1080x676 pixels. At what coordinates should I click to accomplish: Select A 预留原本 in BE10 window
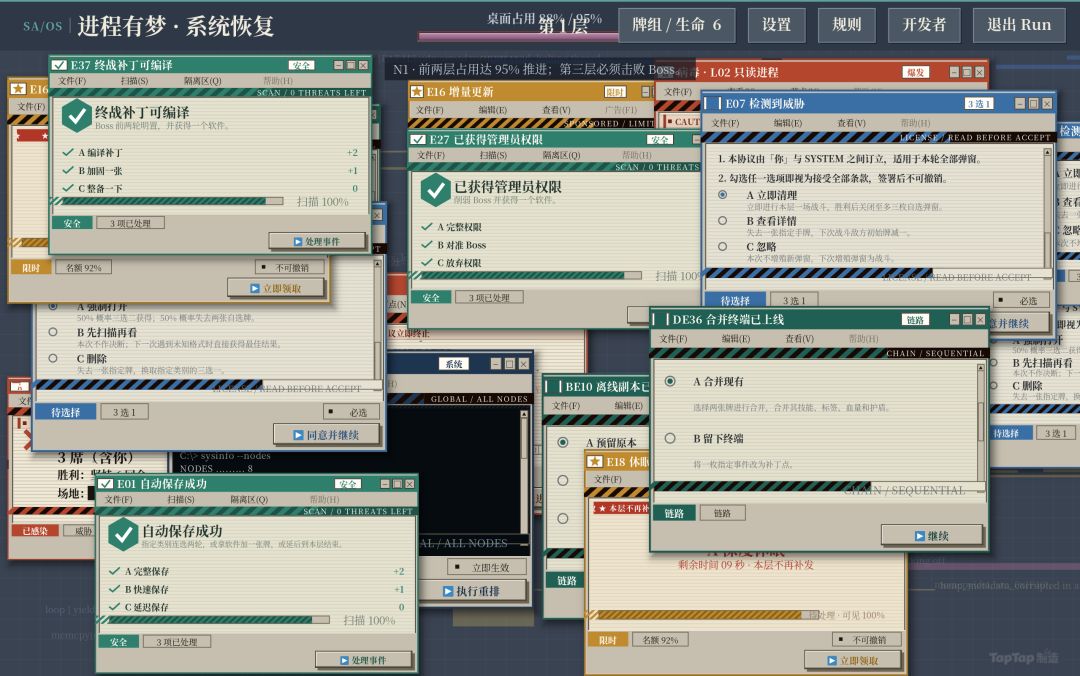pyautogui.click(x=563, y=442)
